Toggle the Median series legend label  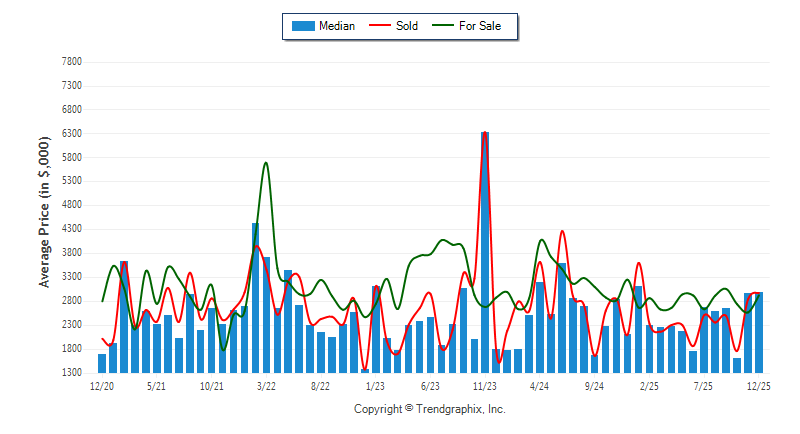click(336, 26)
